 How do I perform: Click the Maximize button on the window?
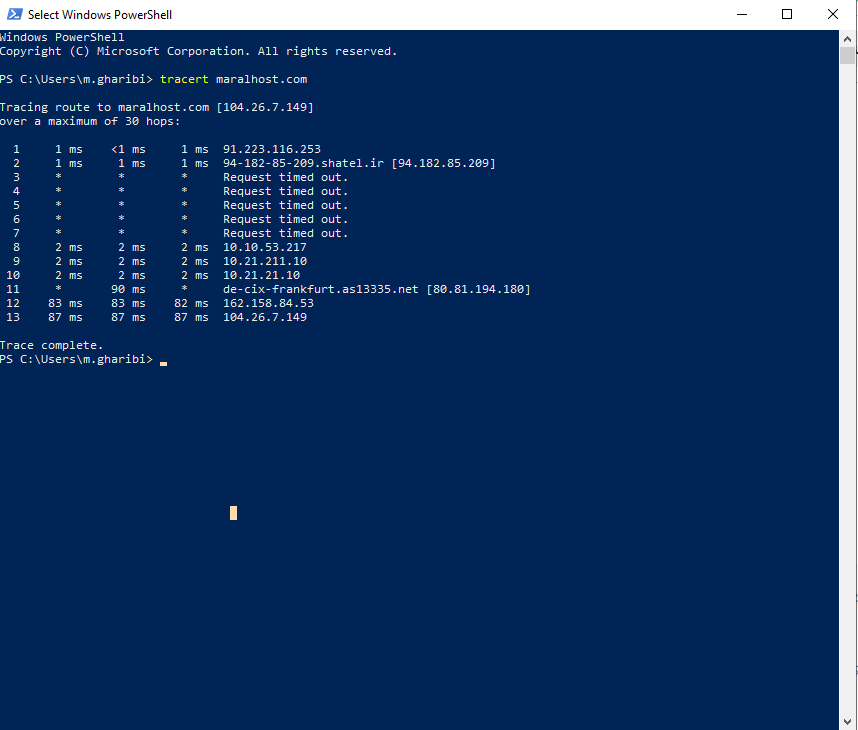coord(787,14)
